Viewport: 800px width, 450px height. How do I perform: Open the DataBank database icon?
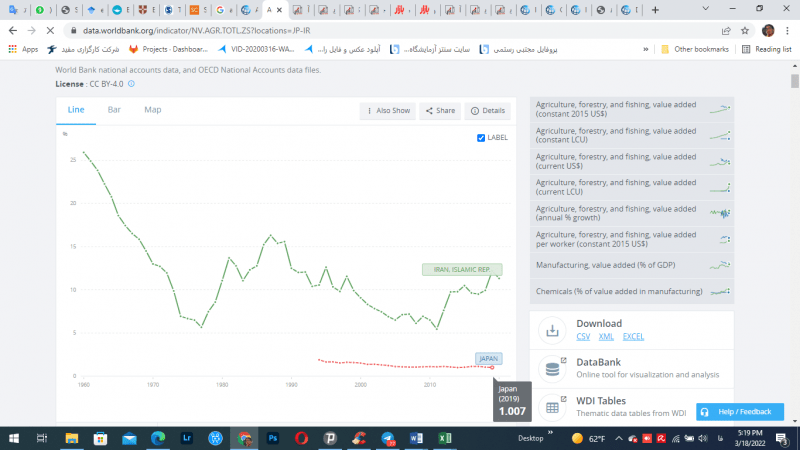[x=552, y=369]
